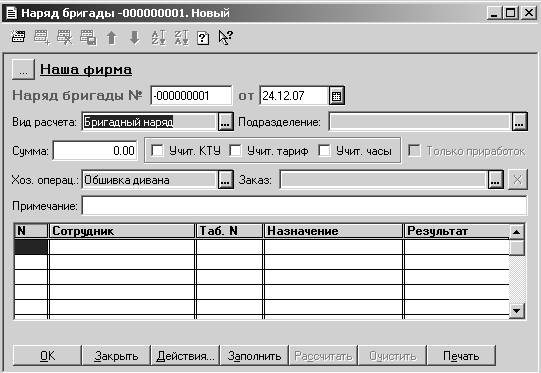
Task: Sort rows descending Z-A icon
Action: click(x=181, y=38)
